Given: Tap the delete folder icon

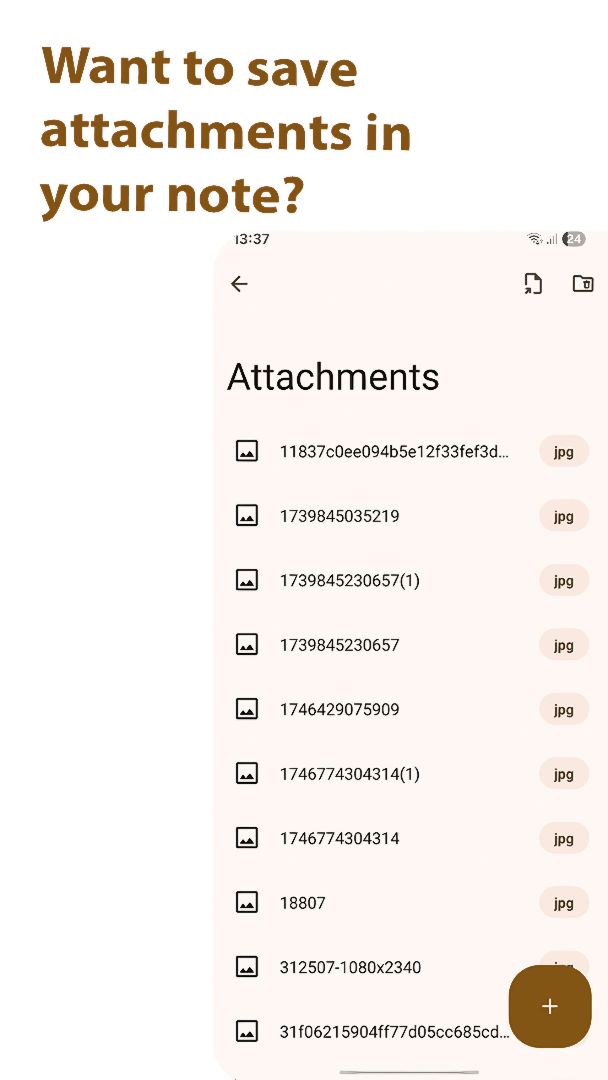Looking at the screenshot, I should click(x=583, y=283).
